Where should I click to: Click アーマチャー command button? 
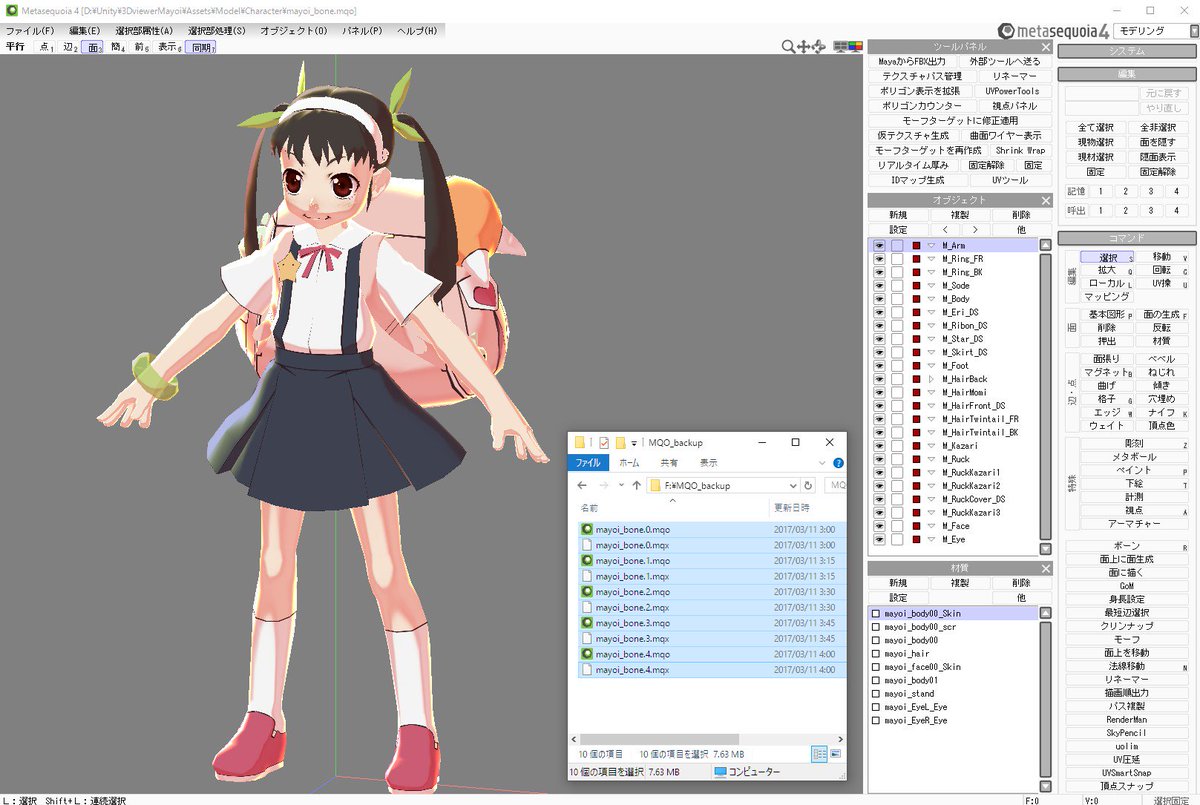(1134, 524)
